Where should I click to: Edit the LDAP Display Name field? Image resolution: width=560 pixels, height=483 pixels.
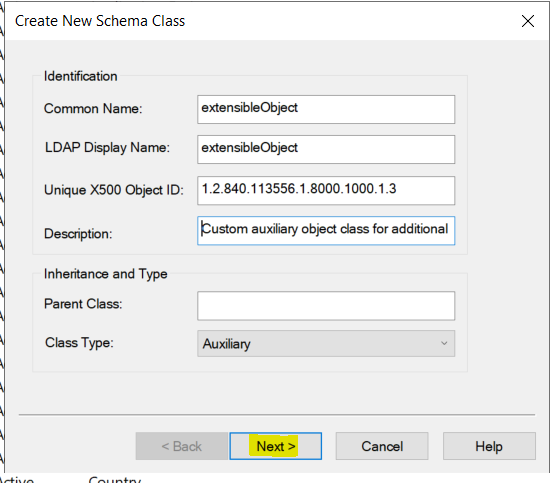click(326, 149)
